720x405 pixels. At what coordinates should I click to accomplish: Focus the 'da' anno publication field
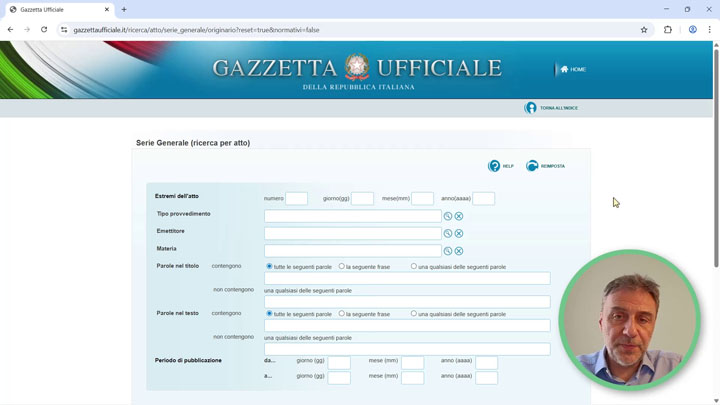coord(486,362)
